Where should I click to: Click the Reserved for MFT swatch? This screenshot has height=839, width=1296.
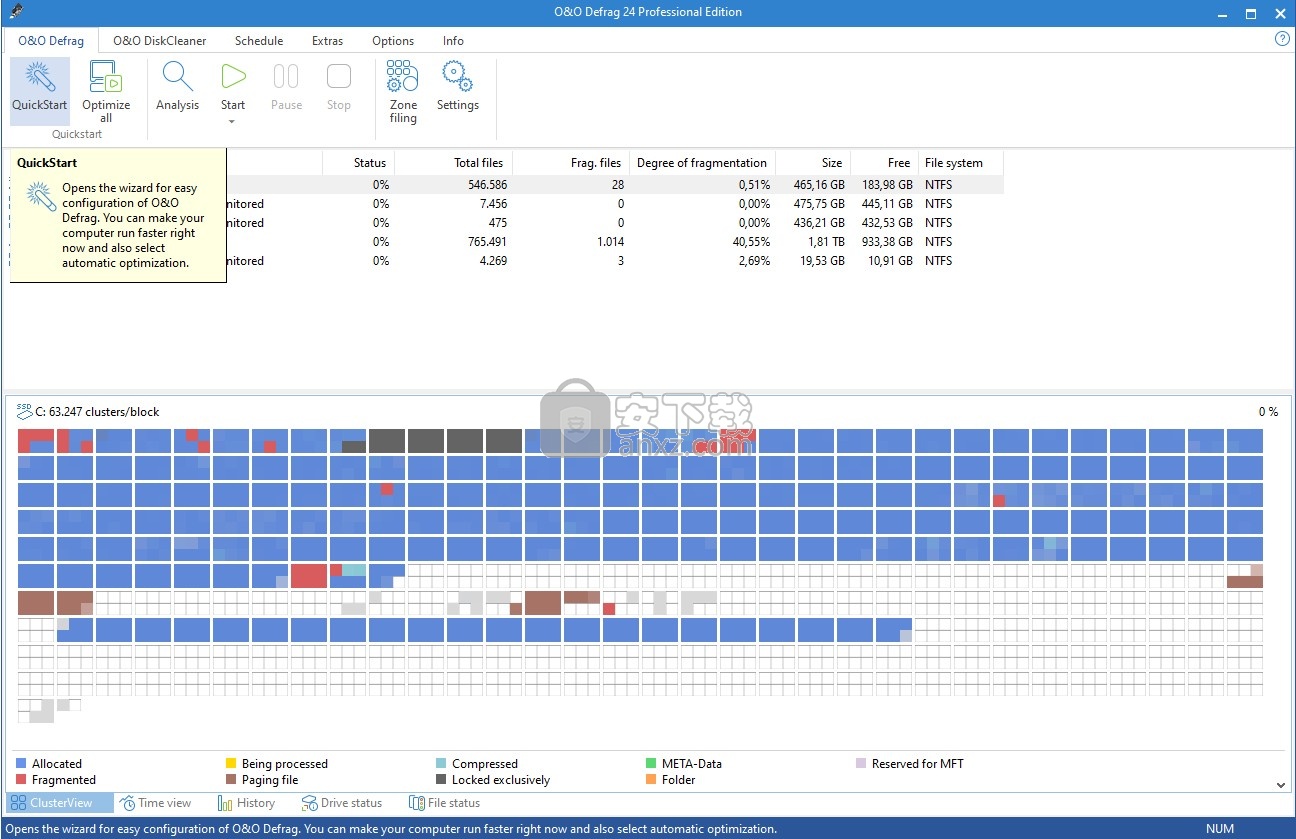tap(861, 763)
